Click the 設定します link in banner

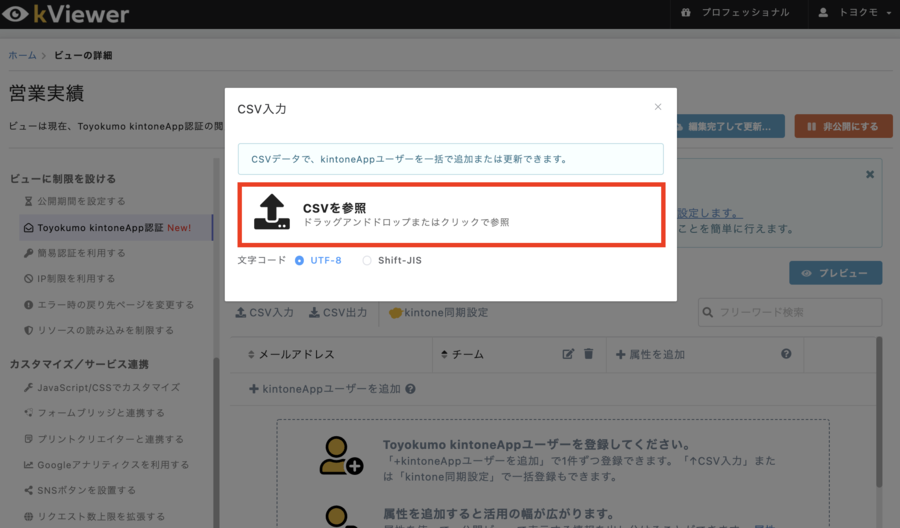[x=710, y=213]
